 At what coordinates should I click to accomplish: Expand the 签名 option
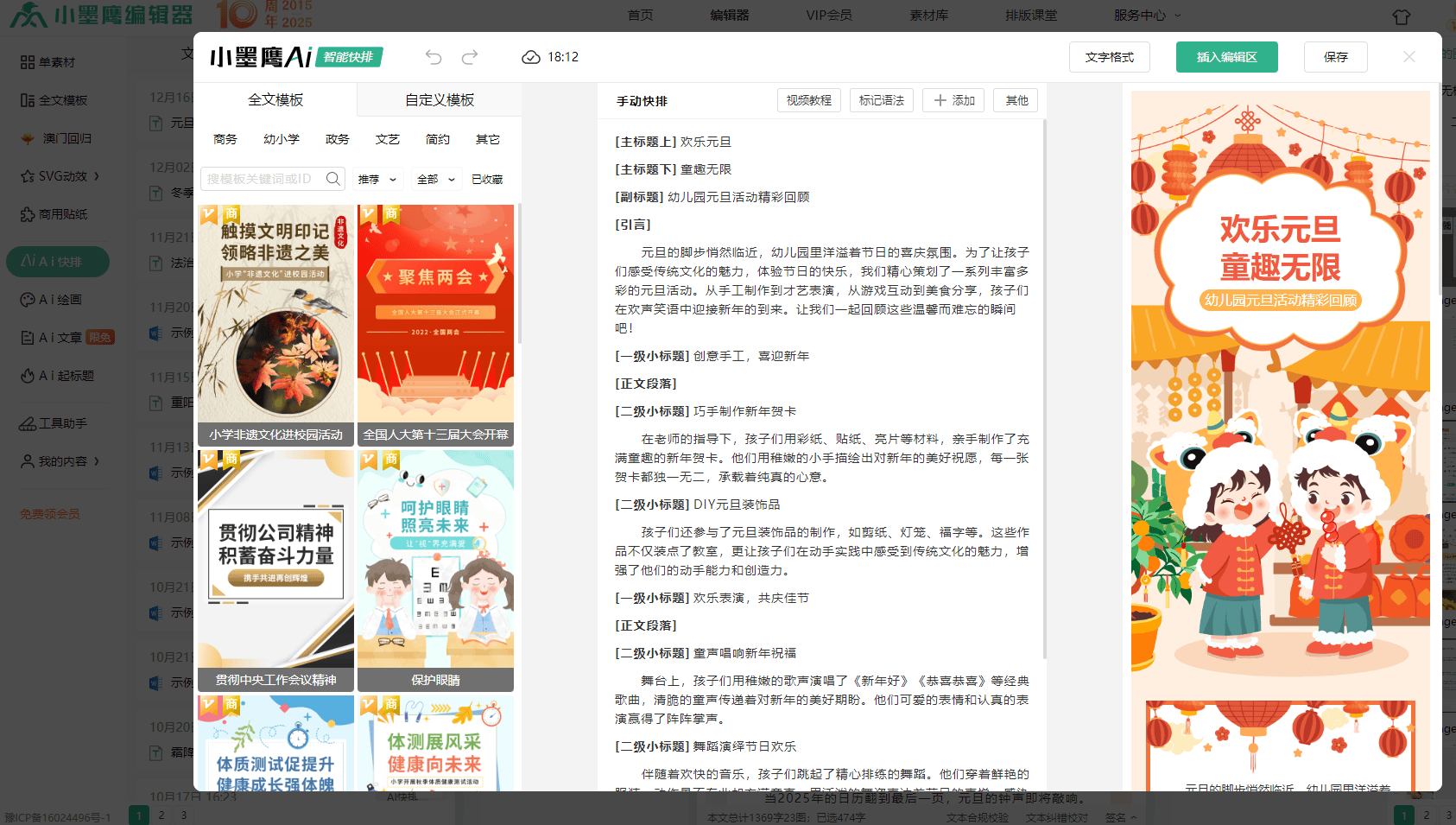point(1121,817)
